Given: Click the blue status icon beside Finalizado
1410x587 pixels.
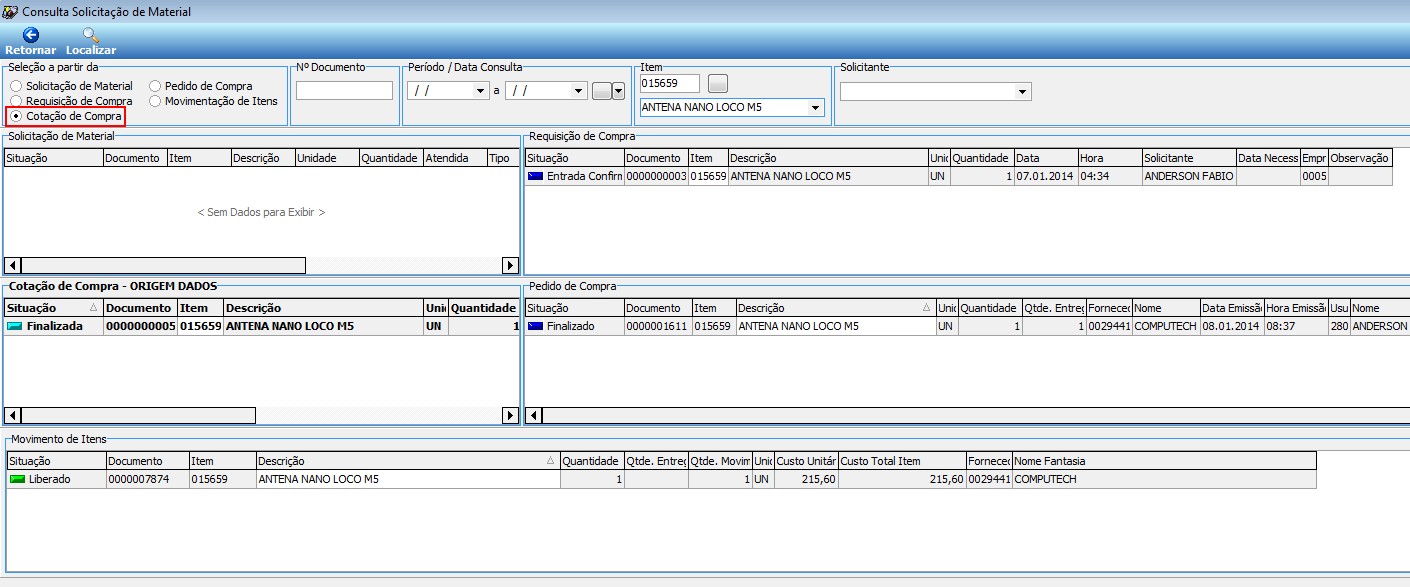Looking at the screenshot, I should [x=535, y=326].
